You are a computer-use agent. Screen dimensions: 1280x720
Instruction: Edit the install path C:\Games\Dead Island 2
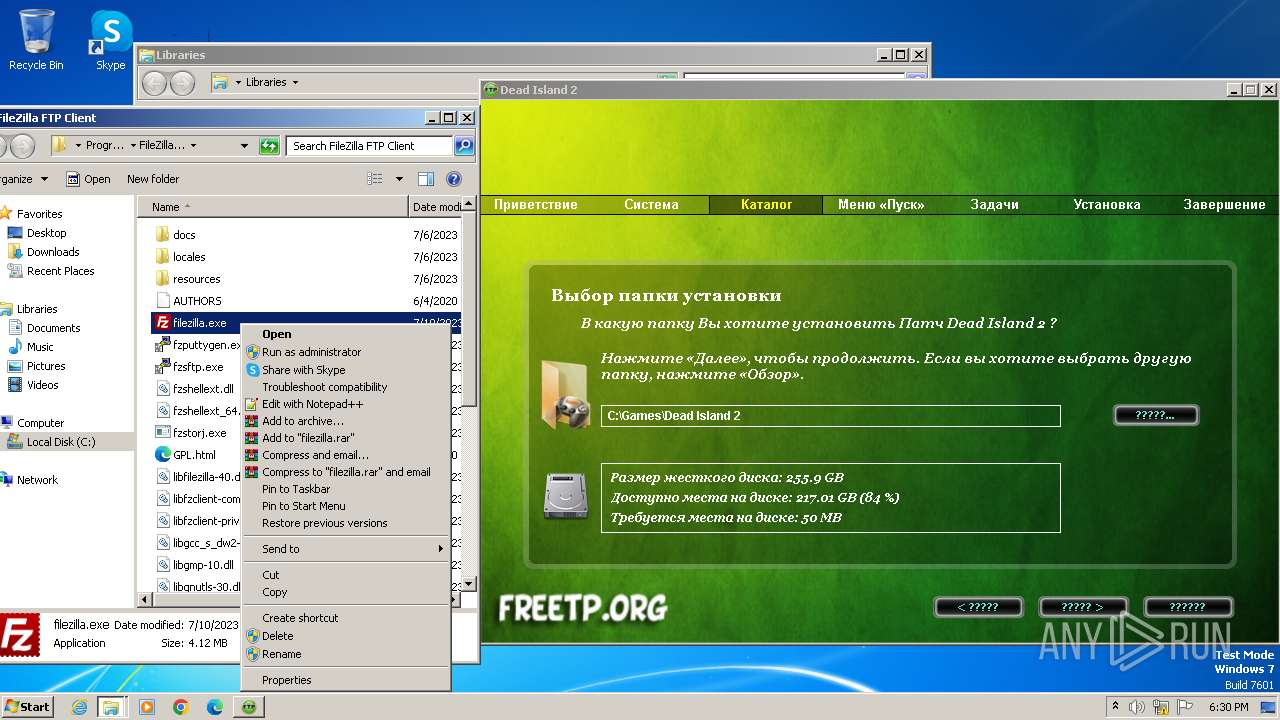pos(830,416)
